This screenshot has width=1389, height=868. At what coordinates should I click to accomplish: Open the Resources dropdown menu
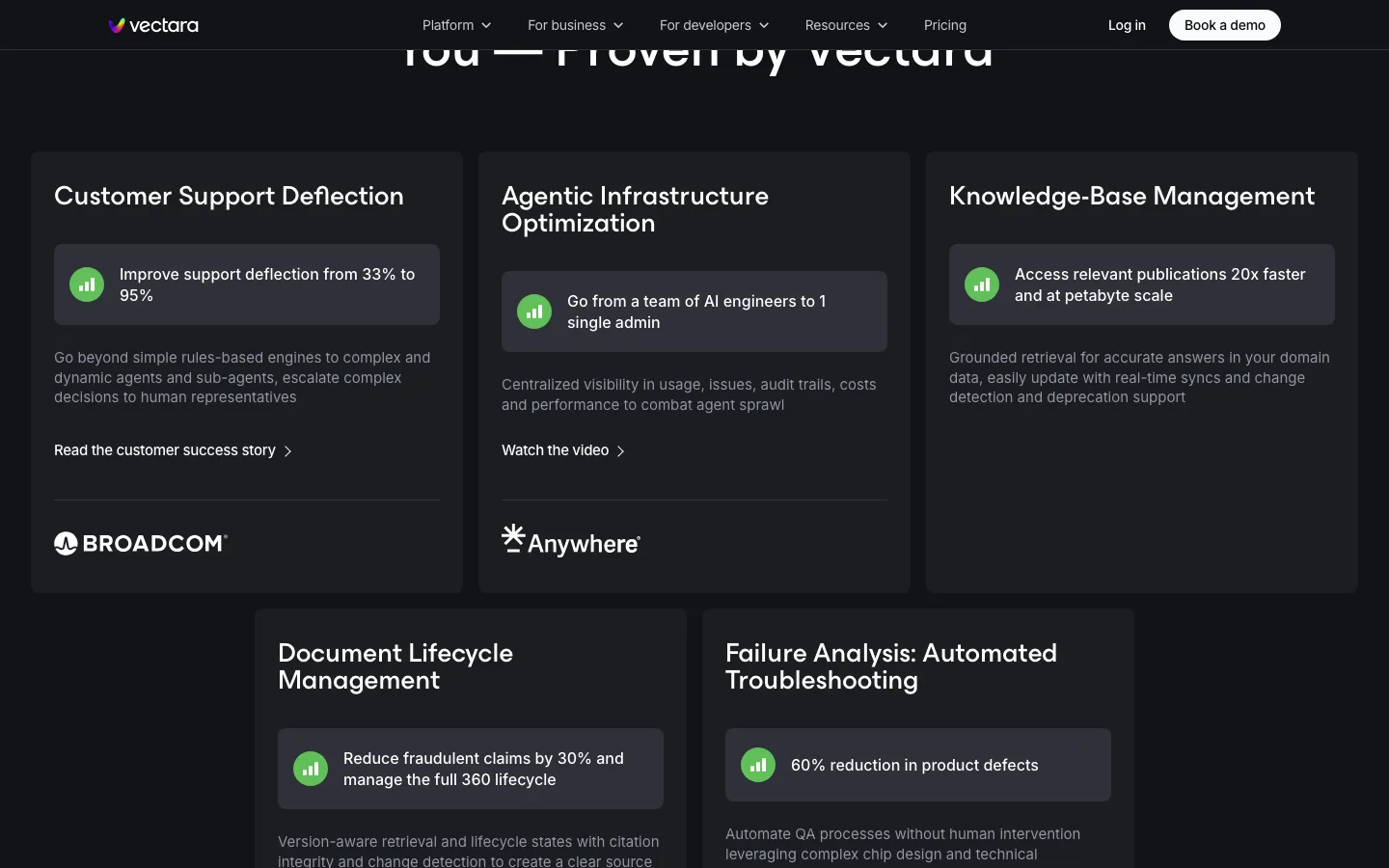pos(847,25)
